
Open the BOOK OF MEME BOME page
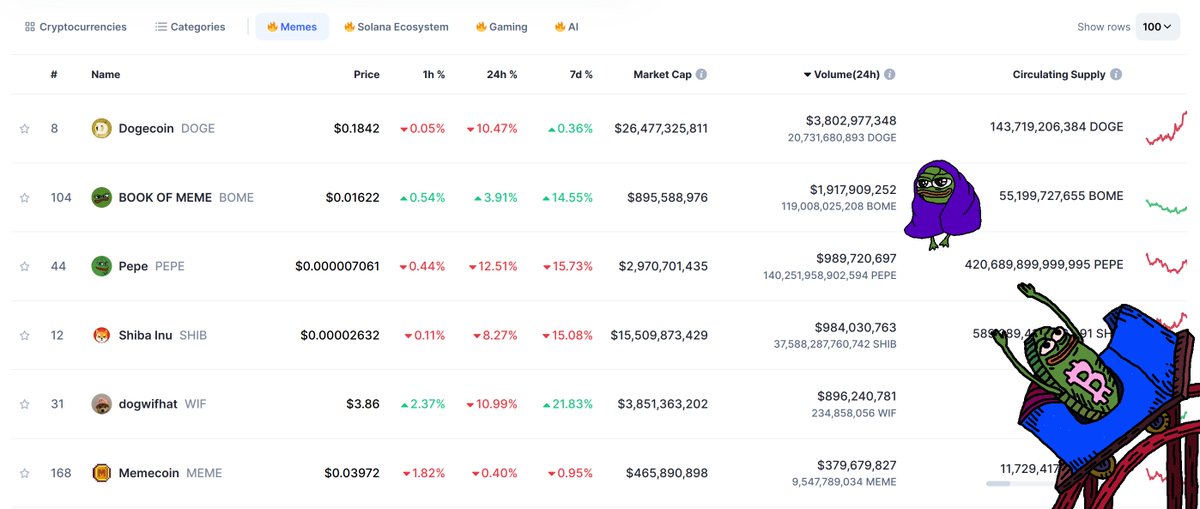coord(186,198)
